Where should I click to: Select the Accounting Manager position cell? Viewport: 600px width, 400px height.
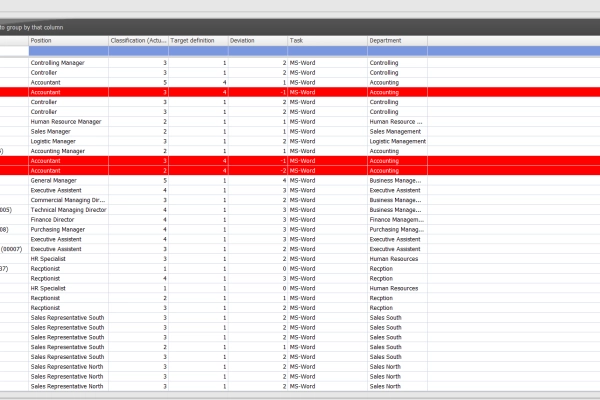(68, 151)
